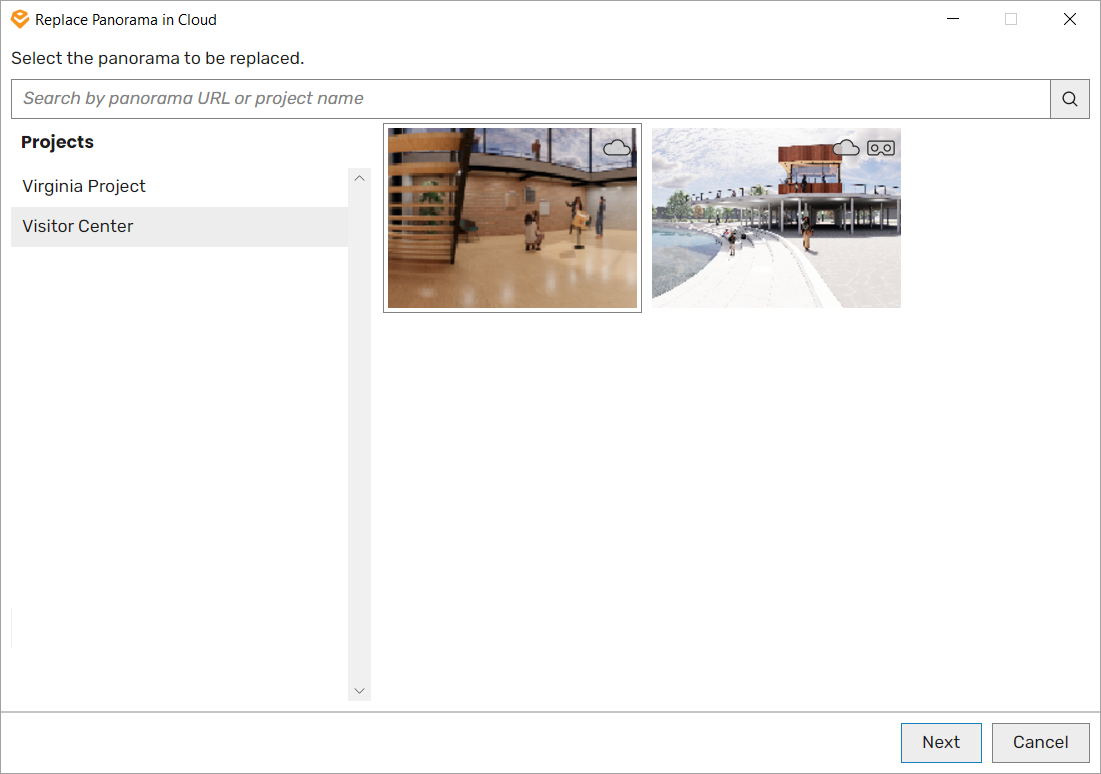Click cloud icon on outdoor pavilion panorama
1101x774 pixels.
(x=846, y=147)
